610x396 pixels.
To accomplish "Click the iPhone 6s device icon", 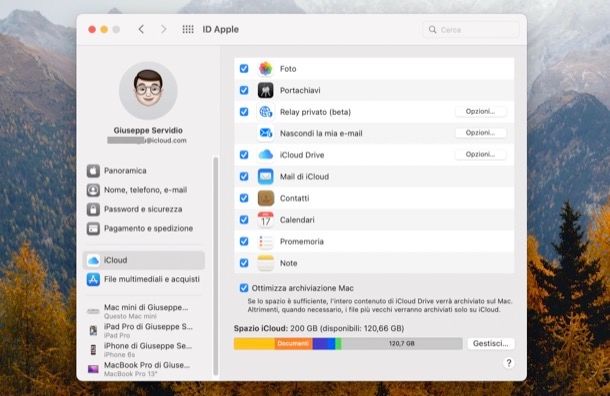I will [93, 350].
